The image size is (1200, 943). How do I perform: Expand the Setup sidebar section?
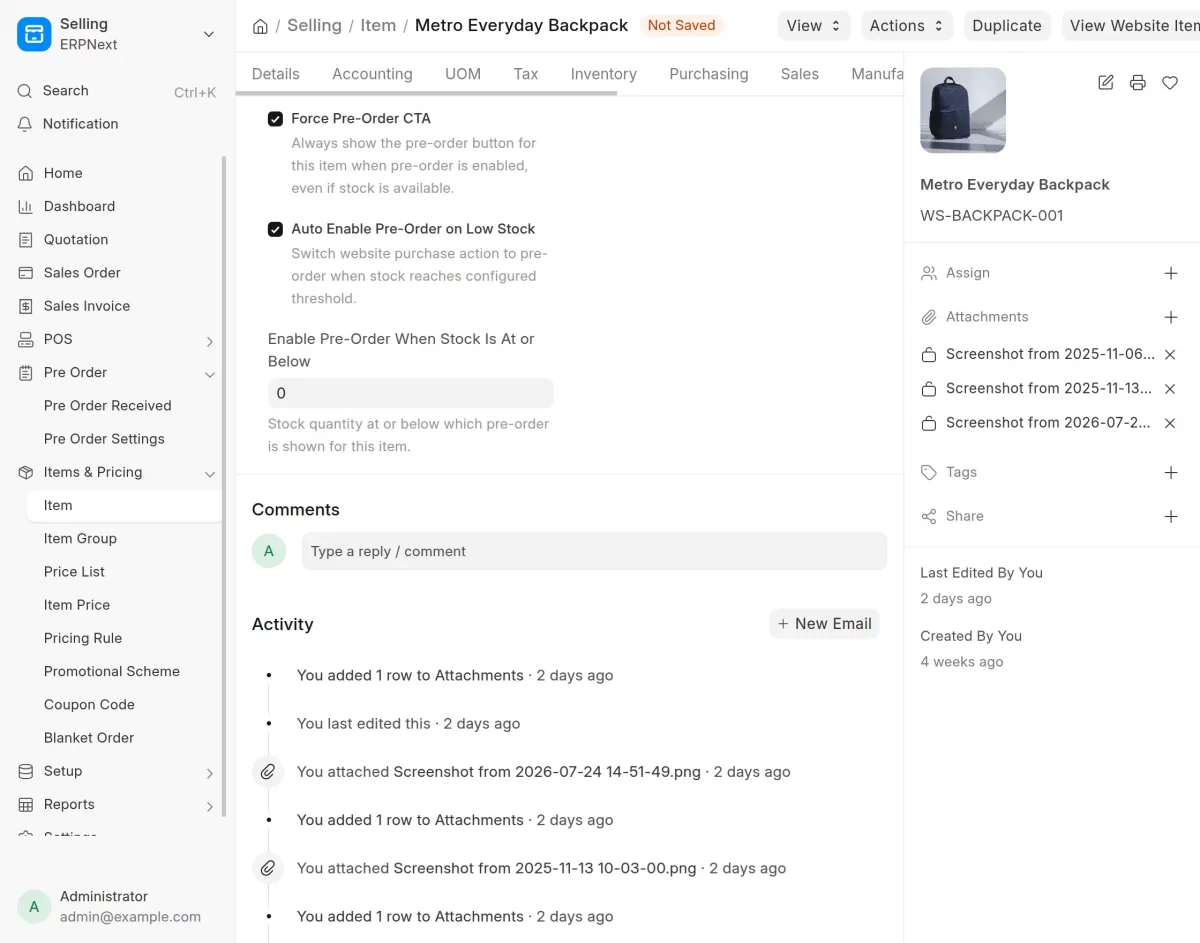pyautogui.click(x=210, y=773)
